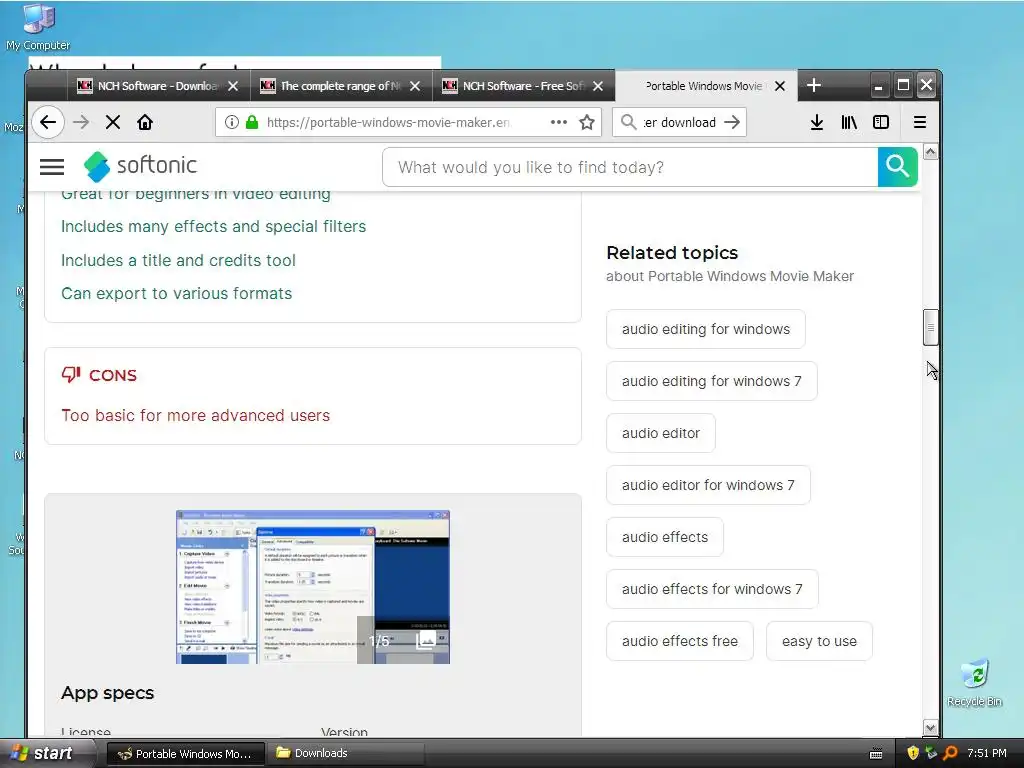Viewport: 1024px width, 768px height.
Task: Open the browser home page
Action: [x=145, y=122]
